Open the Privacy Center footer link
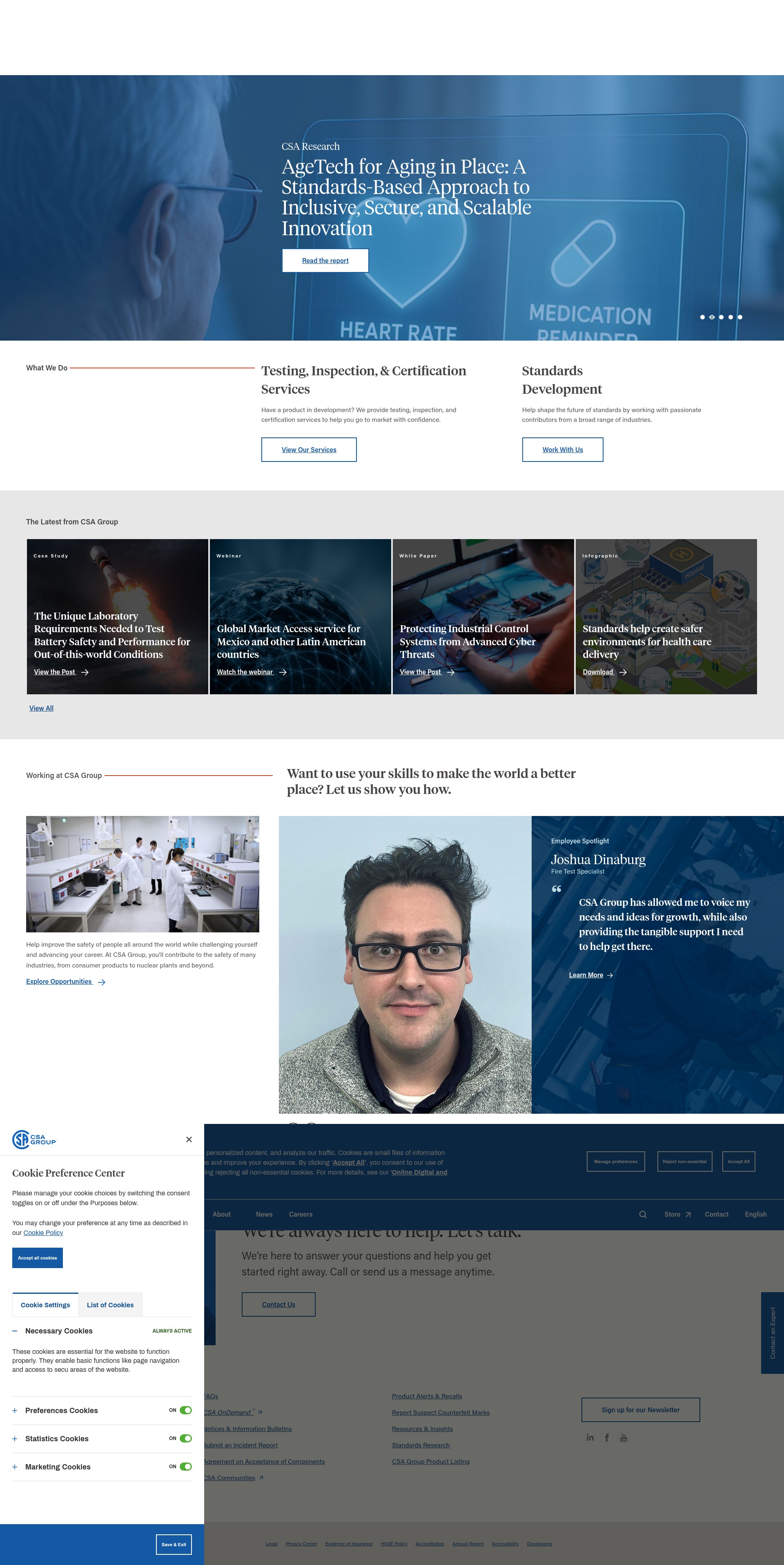The image size is (784, 1565). [301, 1544]
